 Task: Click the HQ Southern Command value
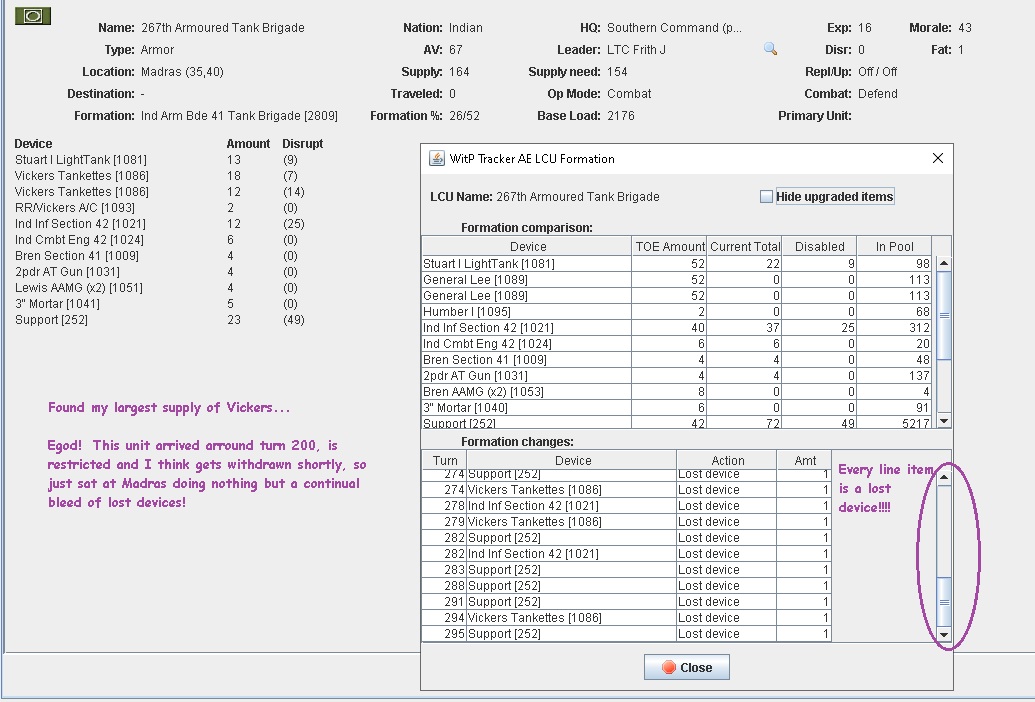point(674,28)
